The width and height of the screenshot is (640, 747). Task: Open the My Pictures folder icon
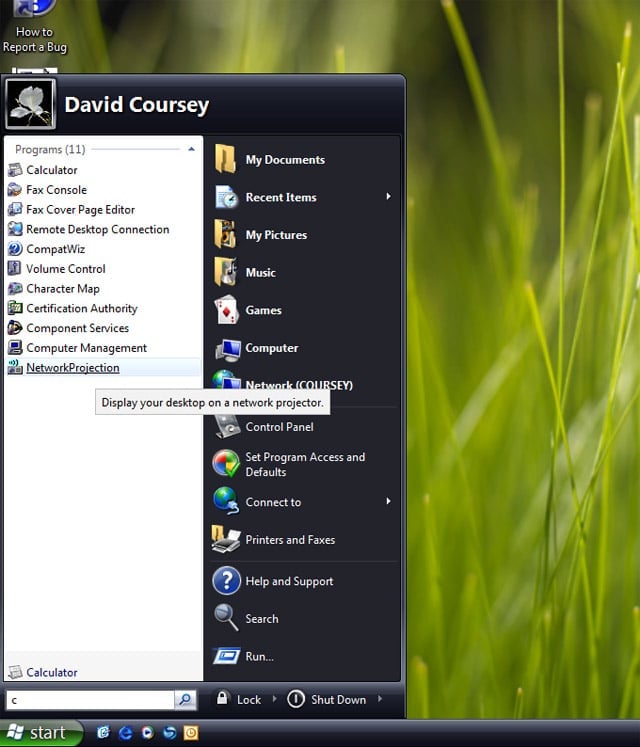[225, 234]
